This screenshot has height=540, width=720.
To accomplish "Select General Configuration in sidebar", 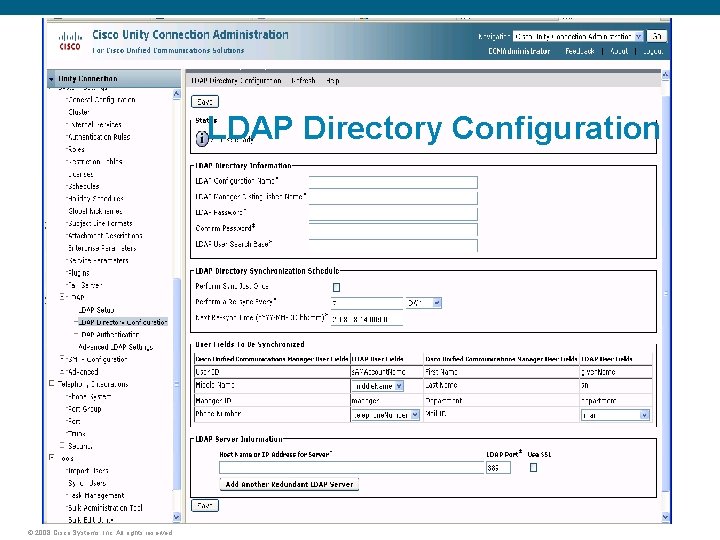I will click(102, 100).
